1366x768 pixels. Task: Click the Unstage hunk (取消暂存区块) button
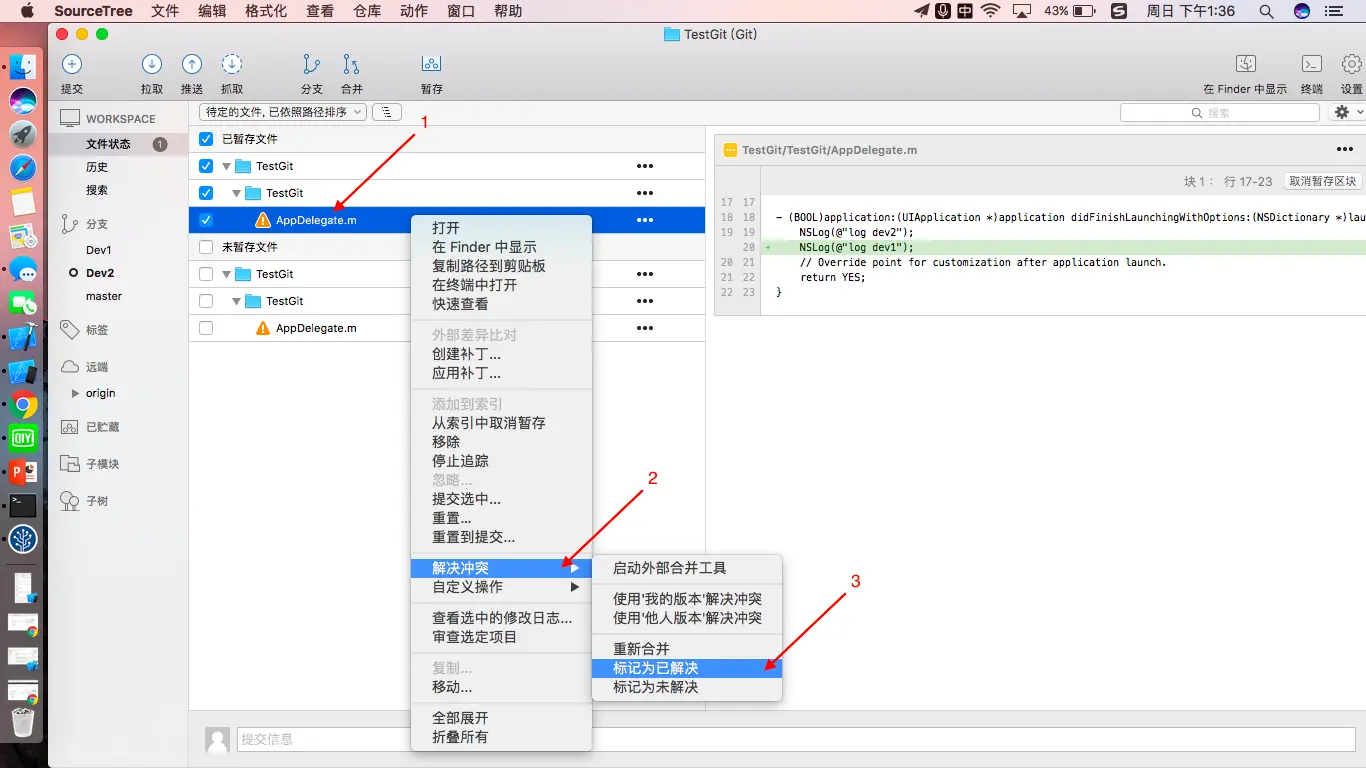pos(1322,181)
